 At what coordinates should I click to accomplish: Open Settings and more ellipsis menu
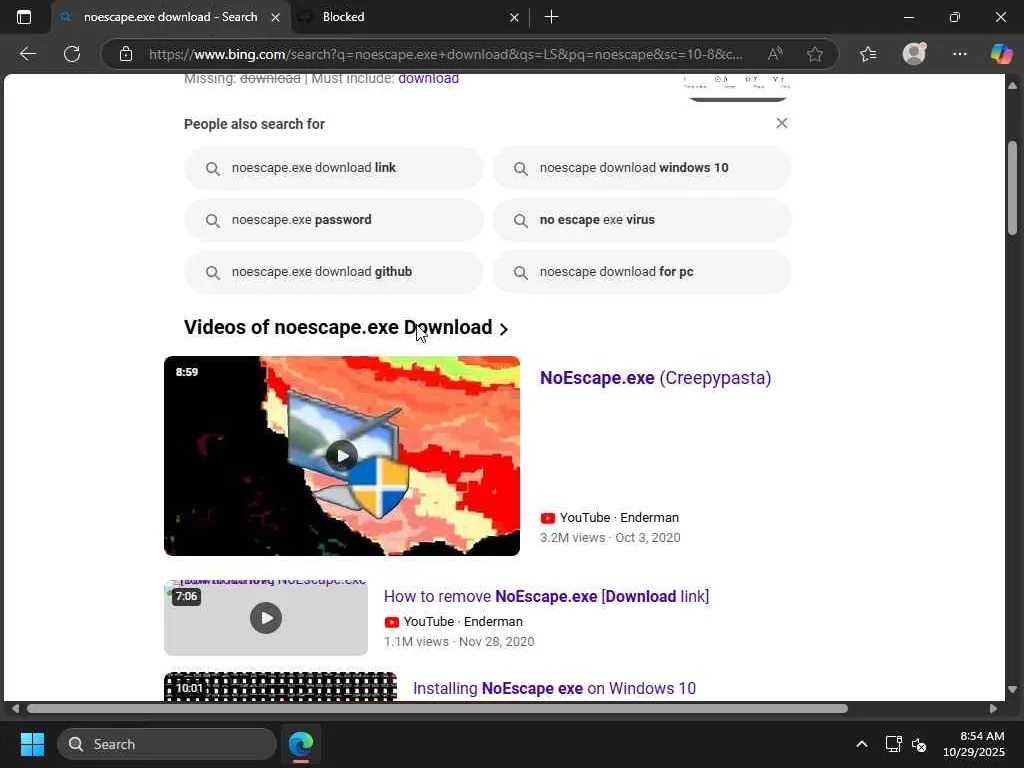(x=959, y=54)
